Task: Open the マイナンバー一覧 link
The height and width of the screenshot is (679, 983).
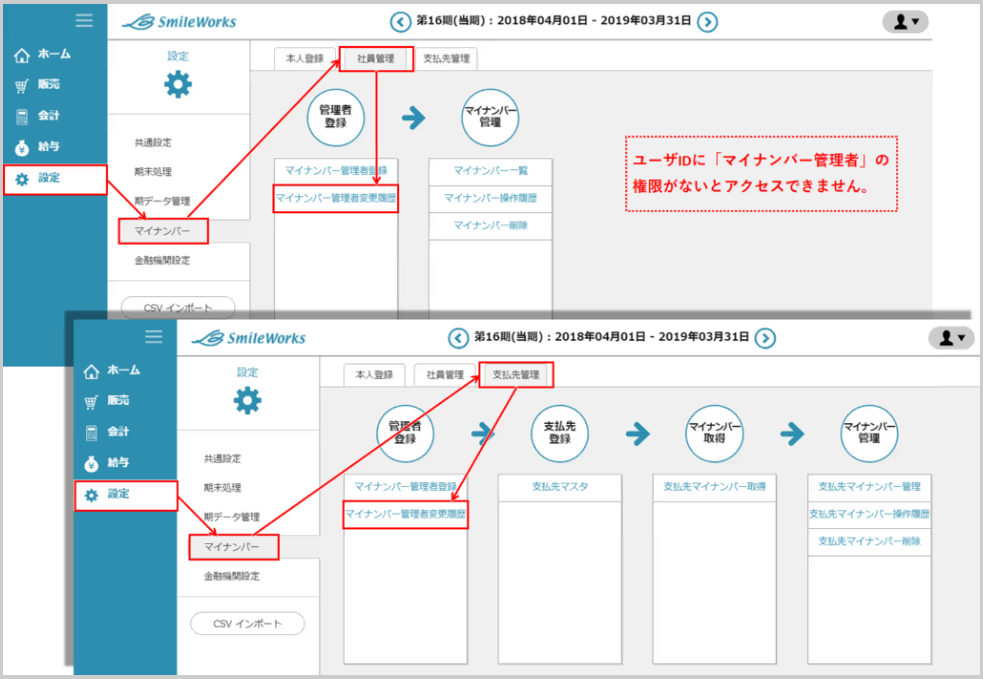Action: tap(490, 171)
